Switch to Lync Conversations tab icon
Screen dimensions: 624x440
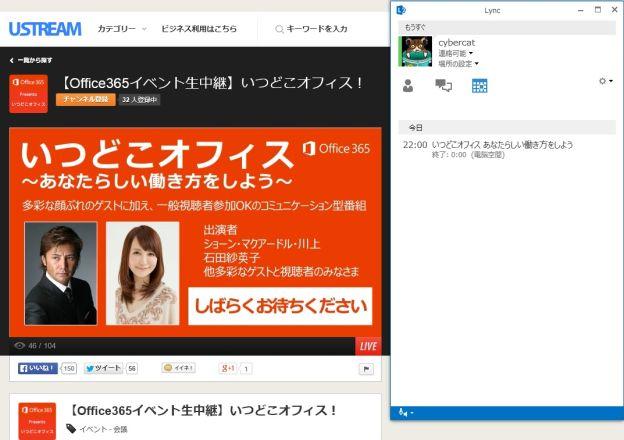pos(443,86)
